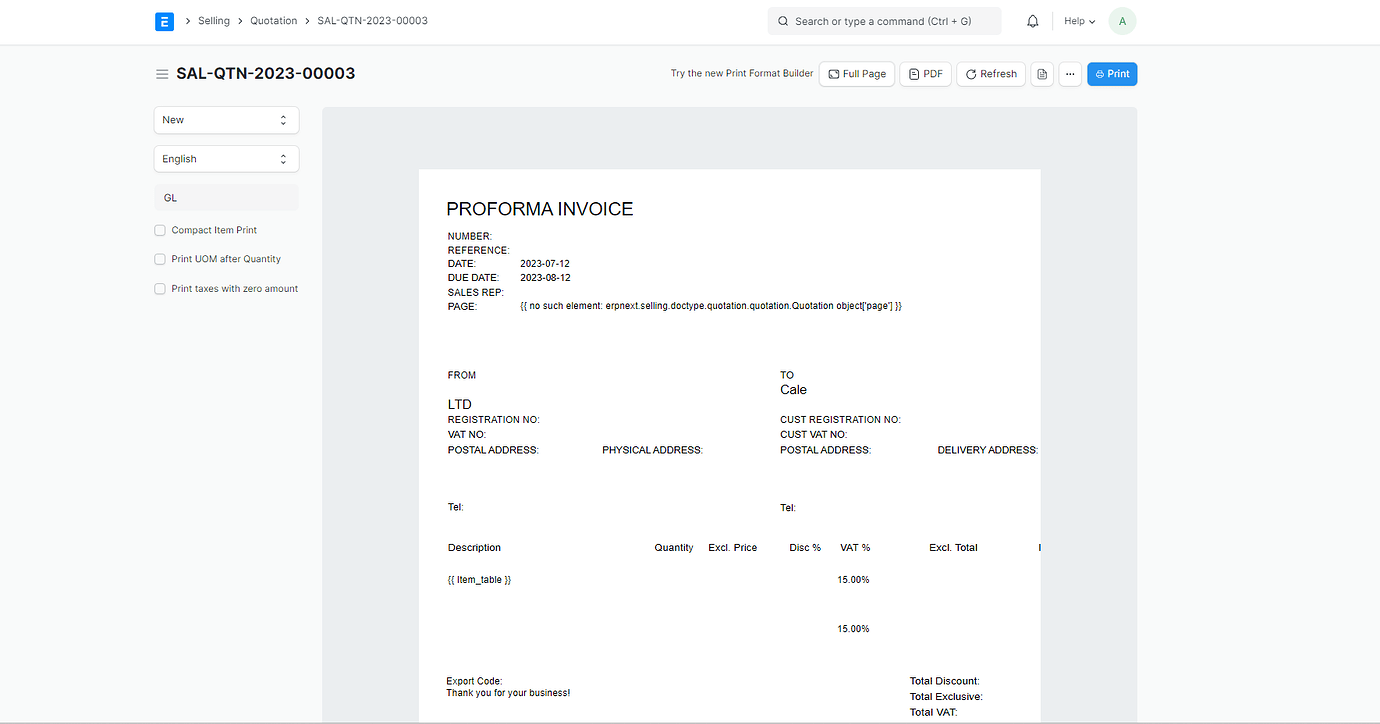Open the notifications bell icon
The image size is (1380, 724).
coord(1033,21)
